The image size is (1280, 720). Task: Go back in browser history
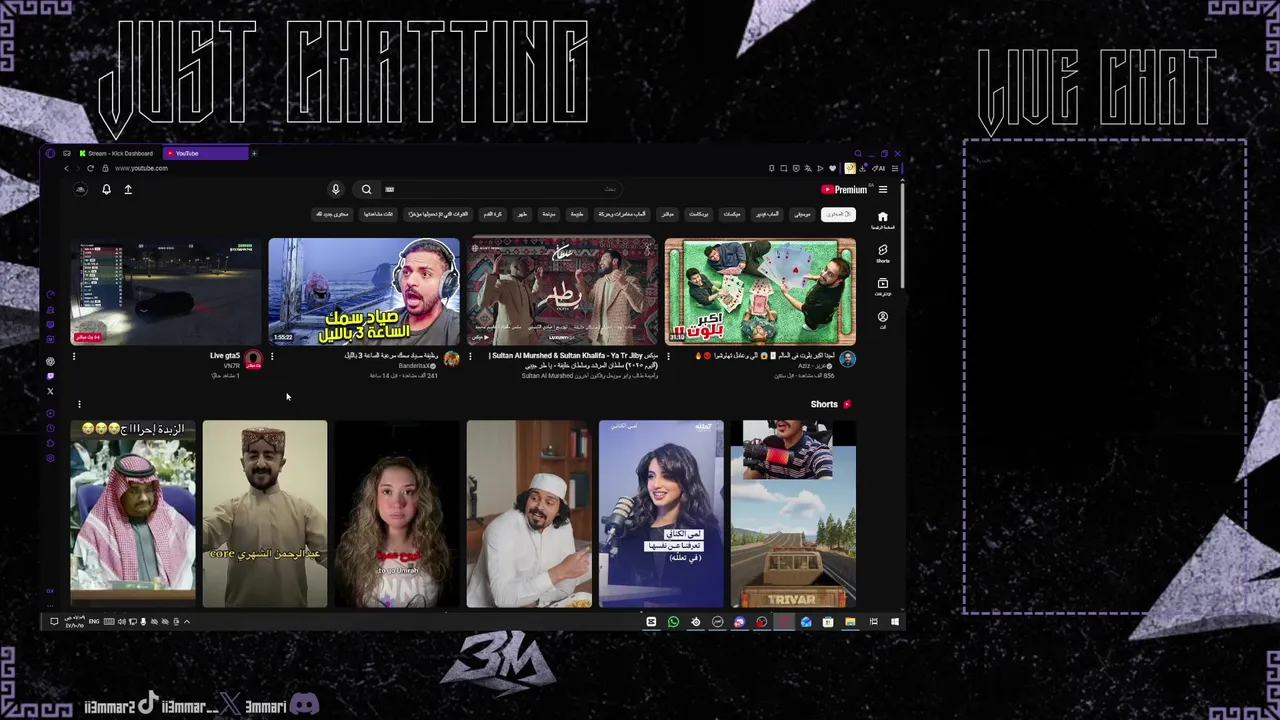click(66, 168)
